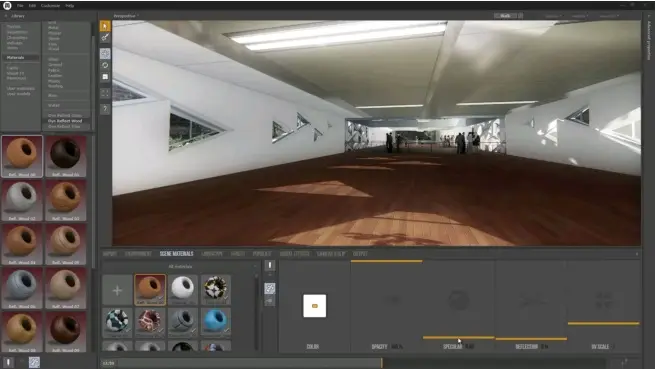
Task: Select the arrow selection tool
Action: click(x=105, y=26)
